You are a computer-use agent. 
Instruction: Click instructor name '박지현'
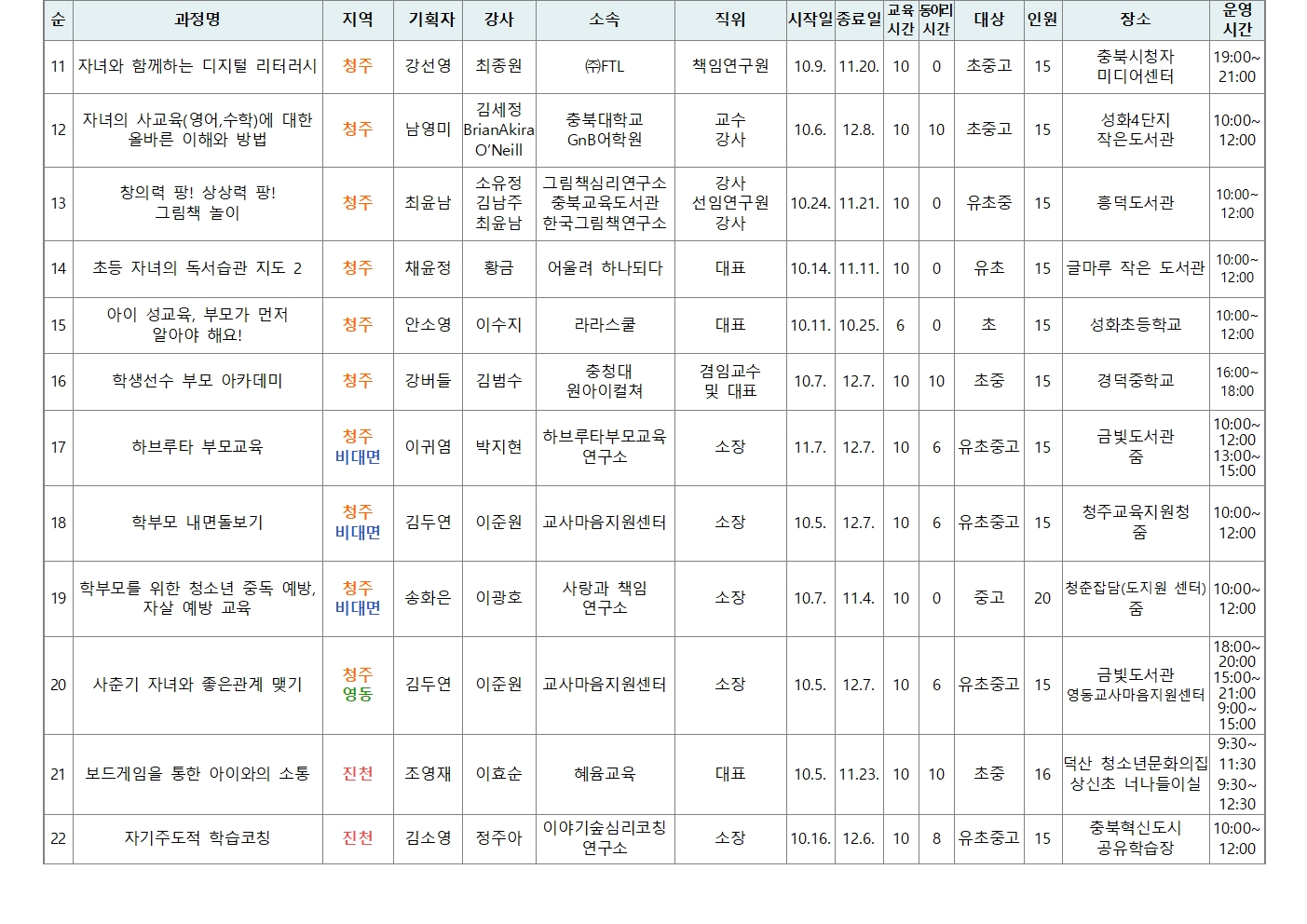(x=498, y=447)
